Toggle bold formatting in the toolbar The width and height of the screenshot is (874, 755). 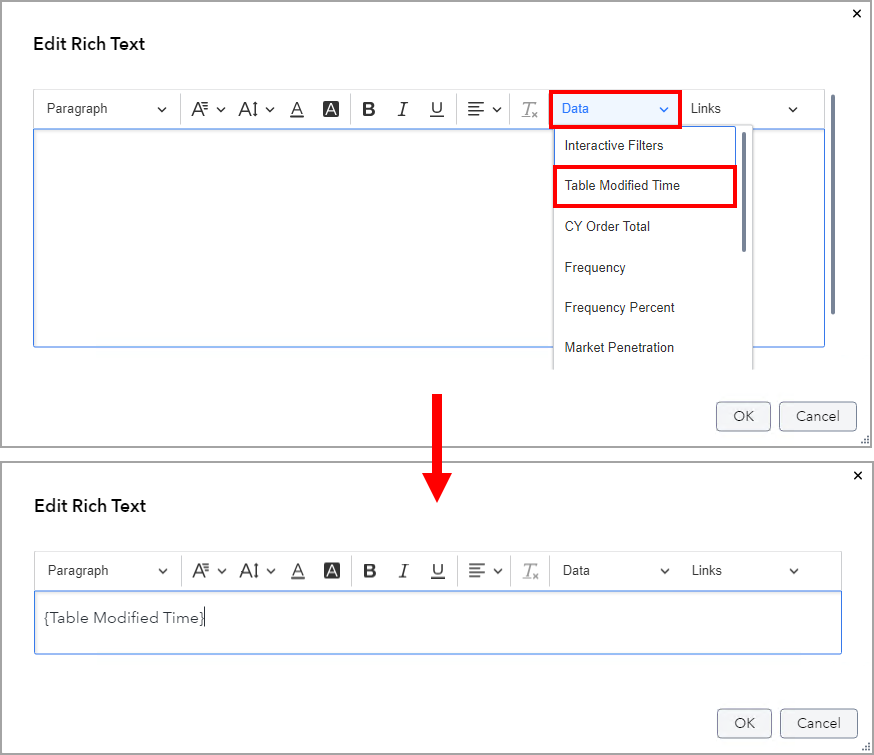(x=369, y=109)
